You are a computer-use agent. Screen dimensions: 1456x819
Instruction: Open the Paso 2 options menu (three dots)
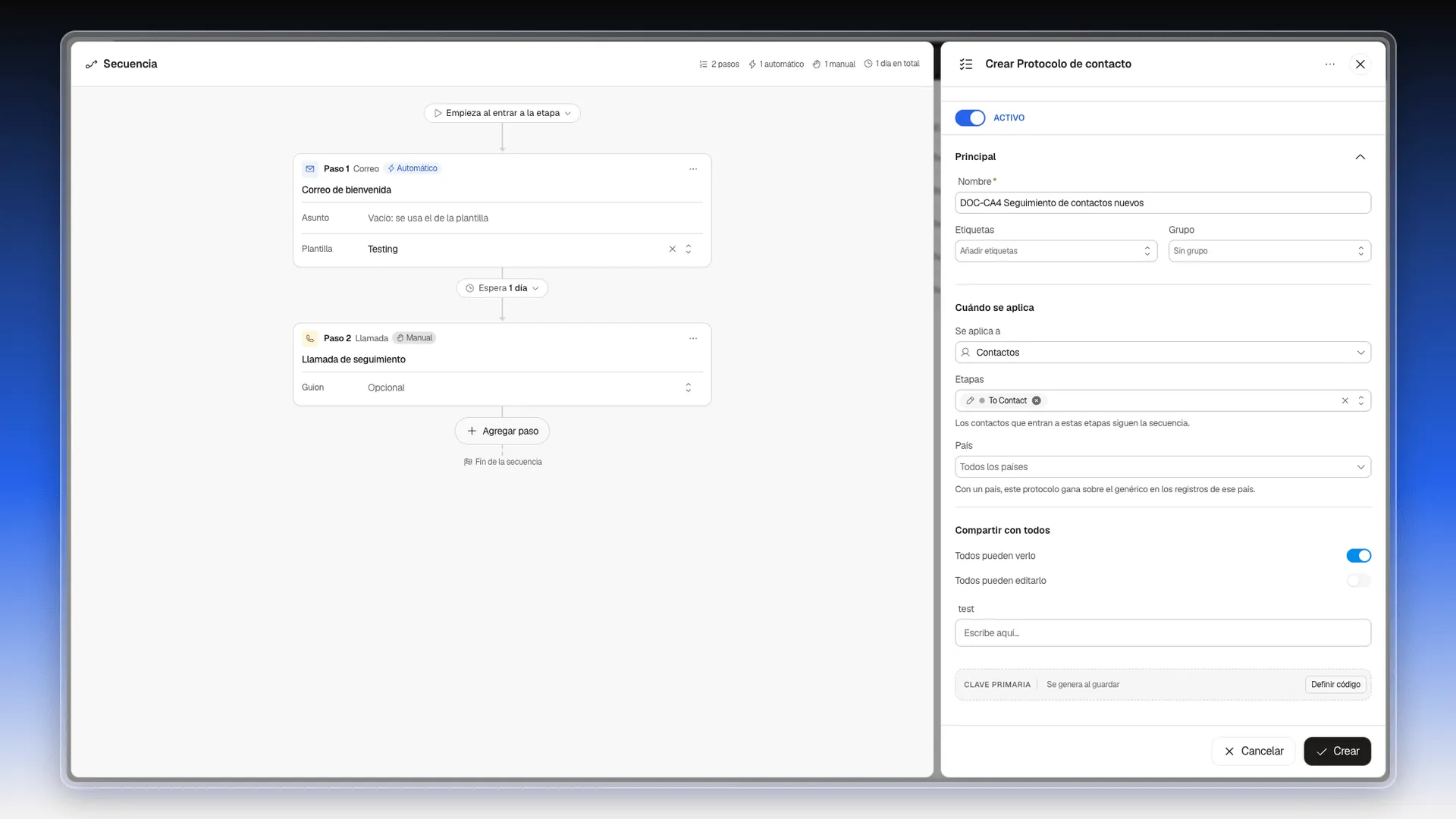(x=693, y=338)
